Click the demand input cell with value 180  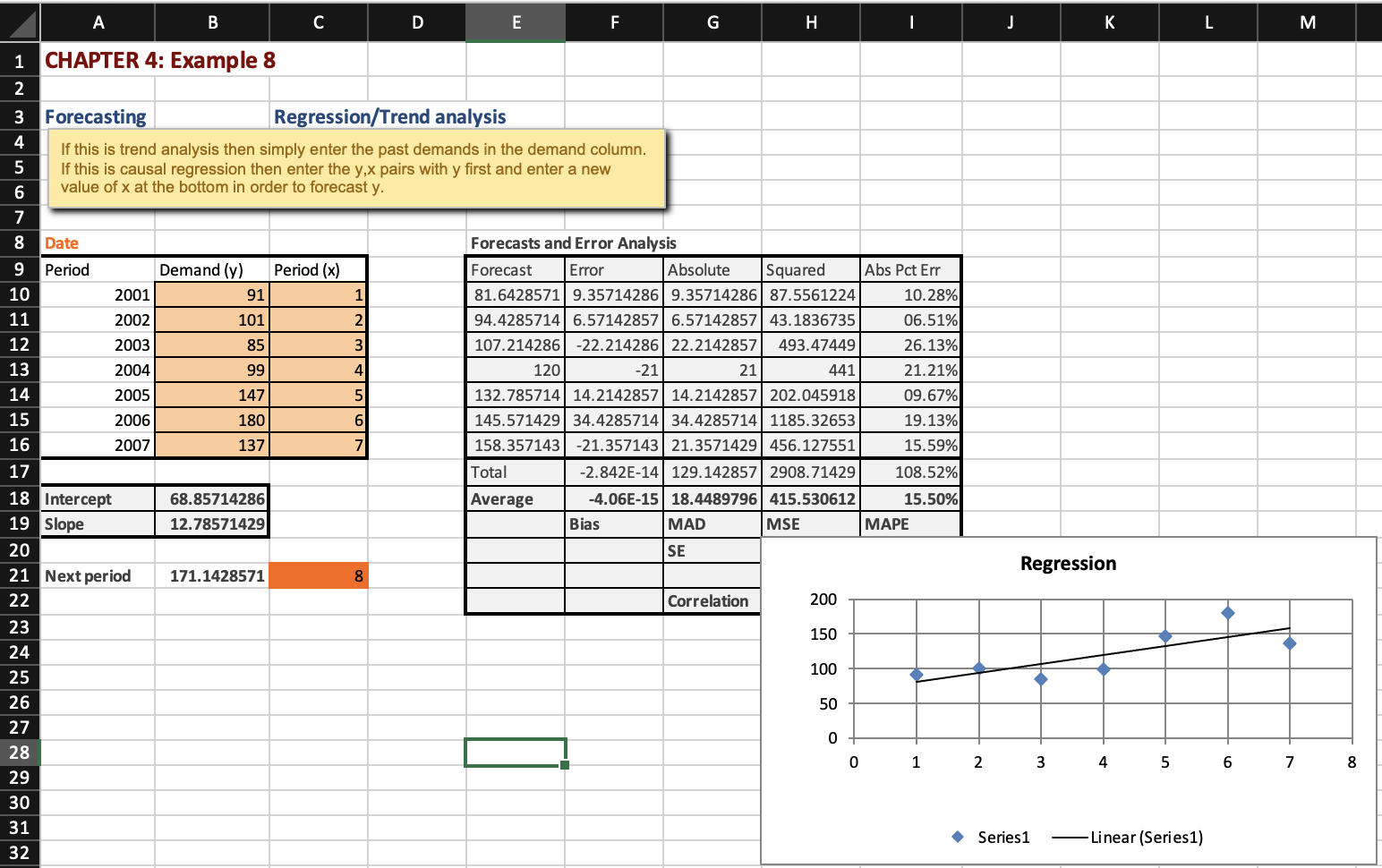(212, 420)
